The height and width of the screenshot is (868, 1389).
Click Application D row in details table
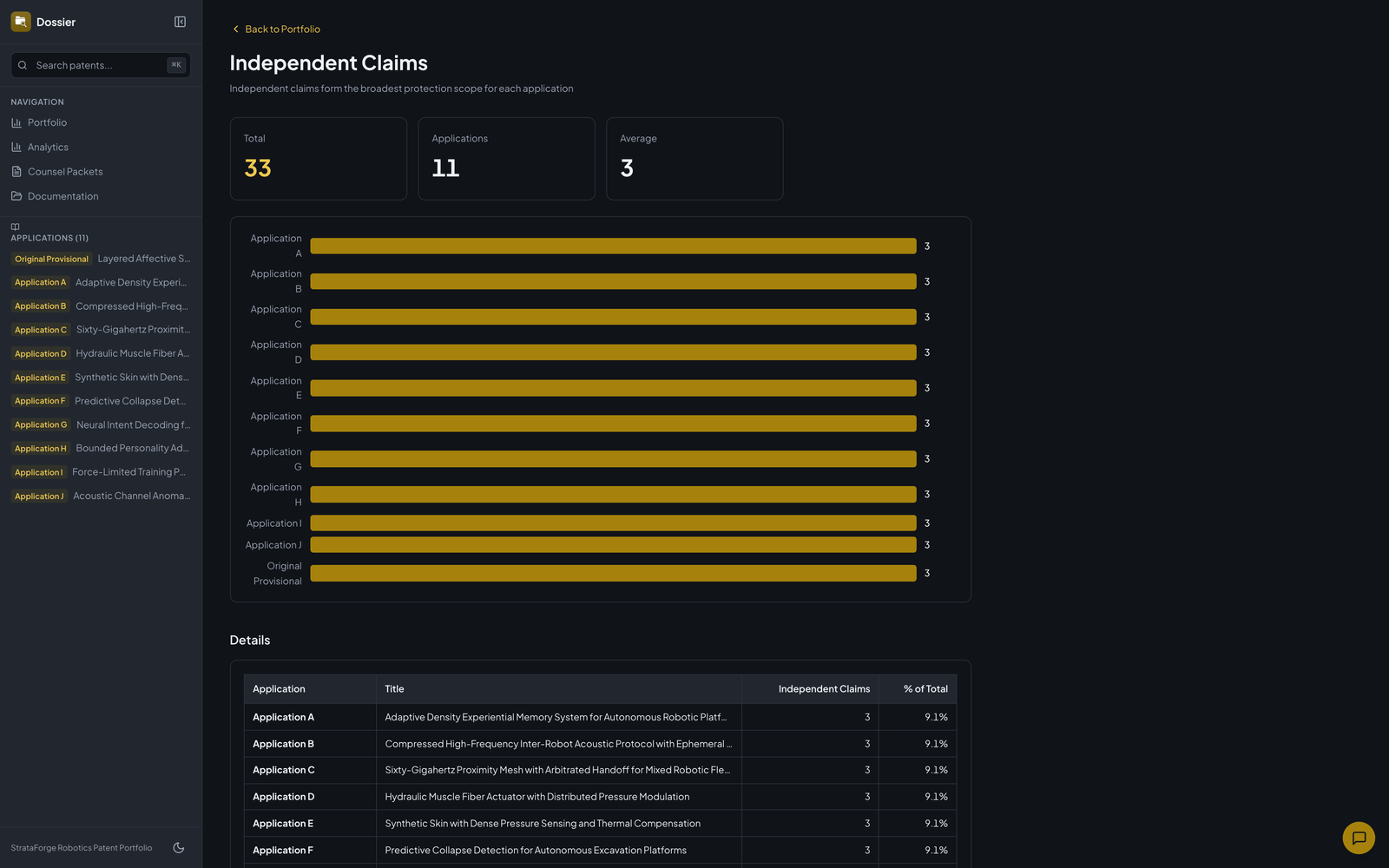600,797
